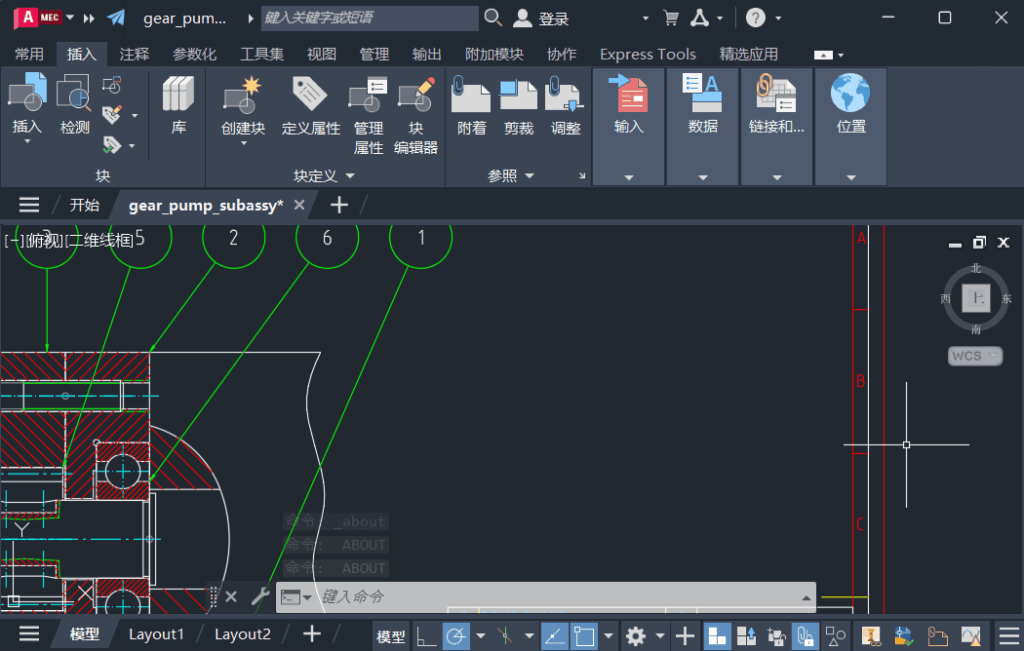Toggle dynamic UCS L-shaped icon
This screenshot has height=651, width=1024.
(426, 635)
